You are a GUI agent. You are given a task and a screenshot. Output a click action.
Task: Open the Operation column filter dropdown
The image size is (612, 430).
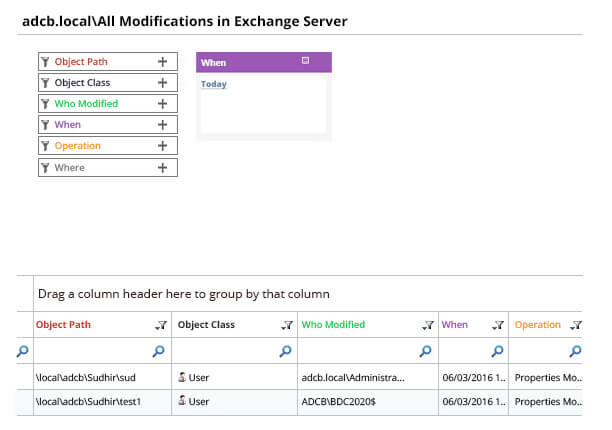coord(576,325)
